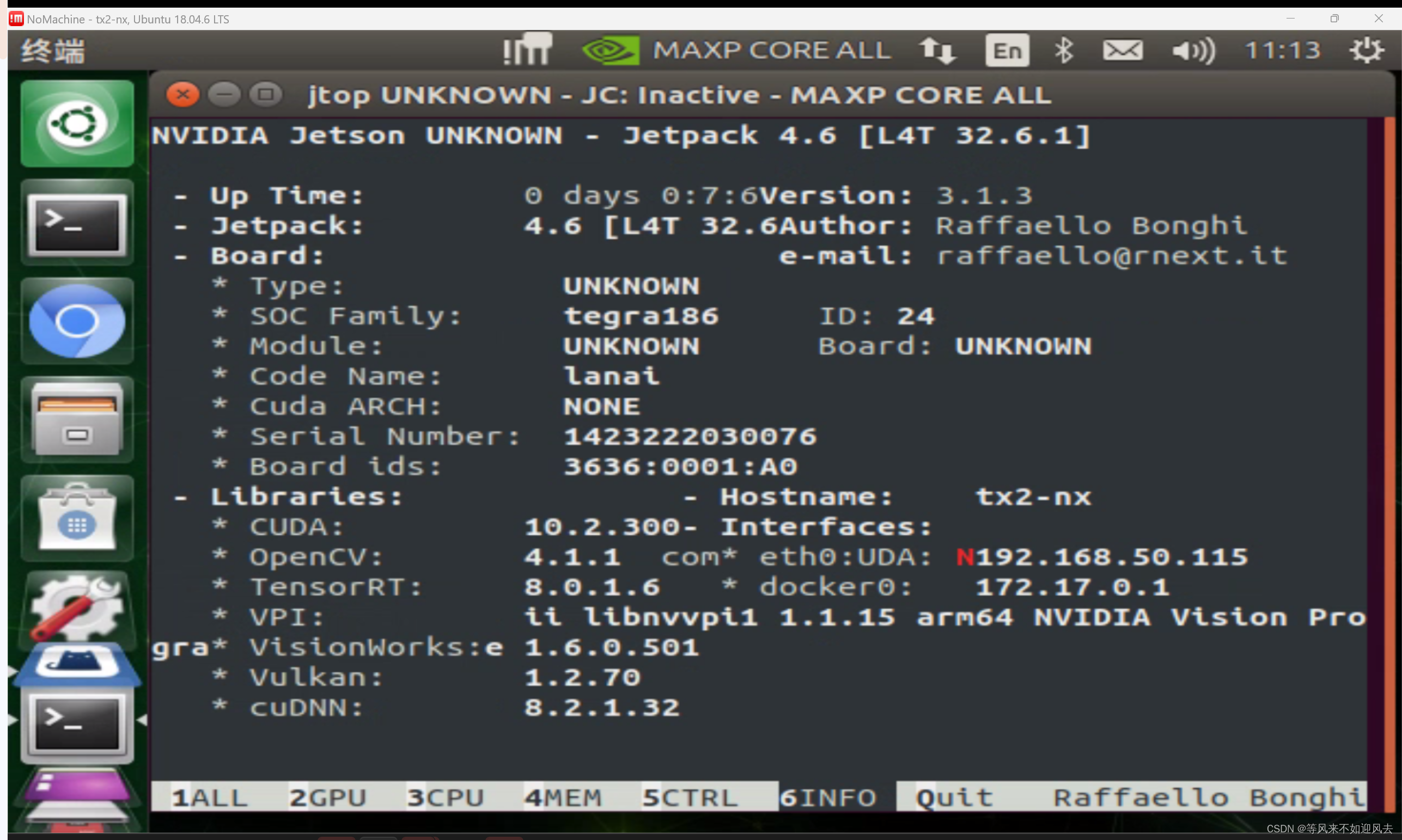Viewport: 1402px width, 840px height.
Task: Open the cat icon app in the launcher
Action: [x=77, y=664]
